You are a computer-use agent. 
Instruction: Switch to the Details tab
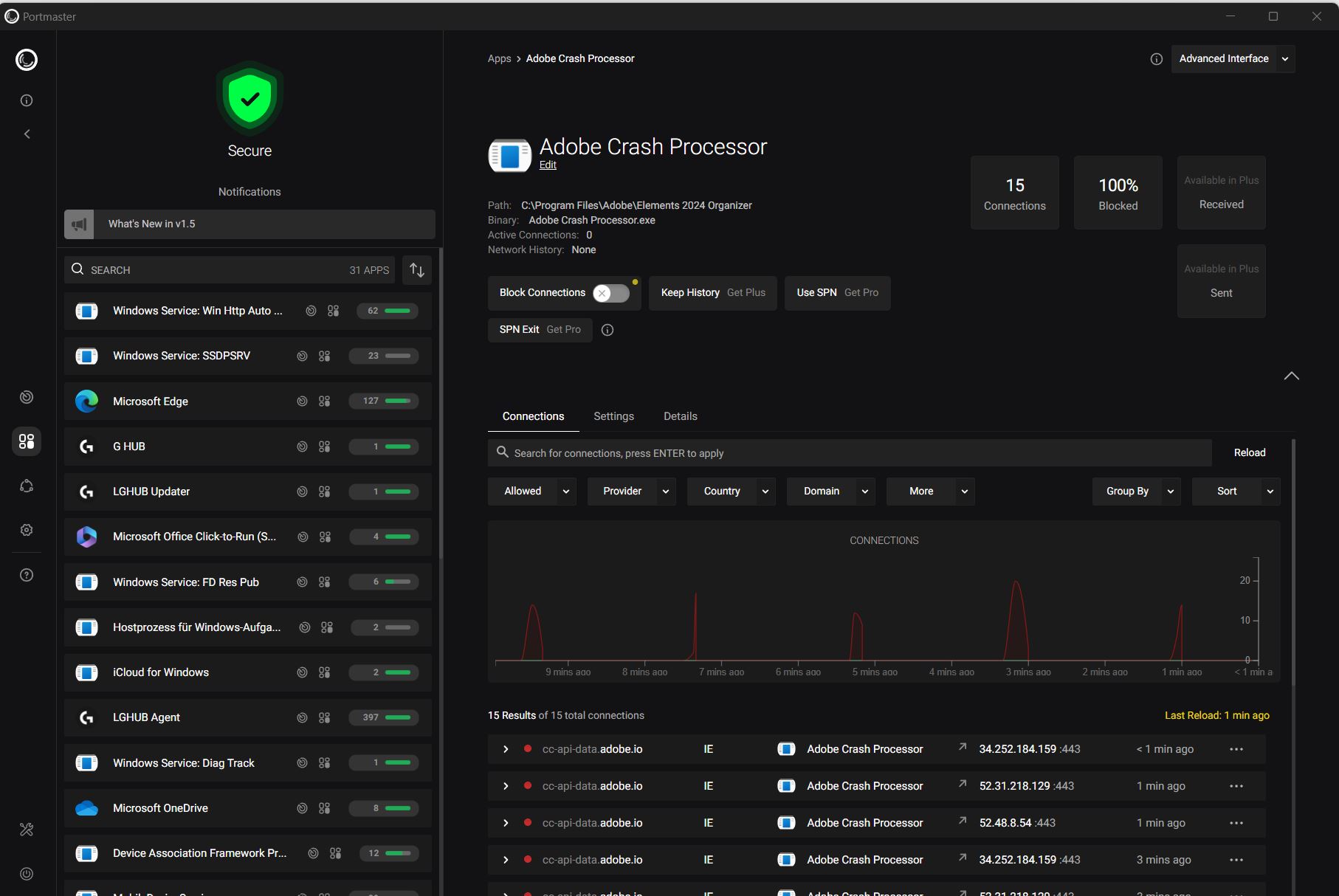tap(680, 416)
